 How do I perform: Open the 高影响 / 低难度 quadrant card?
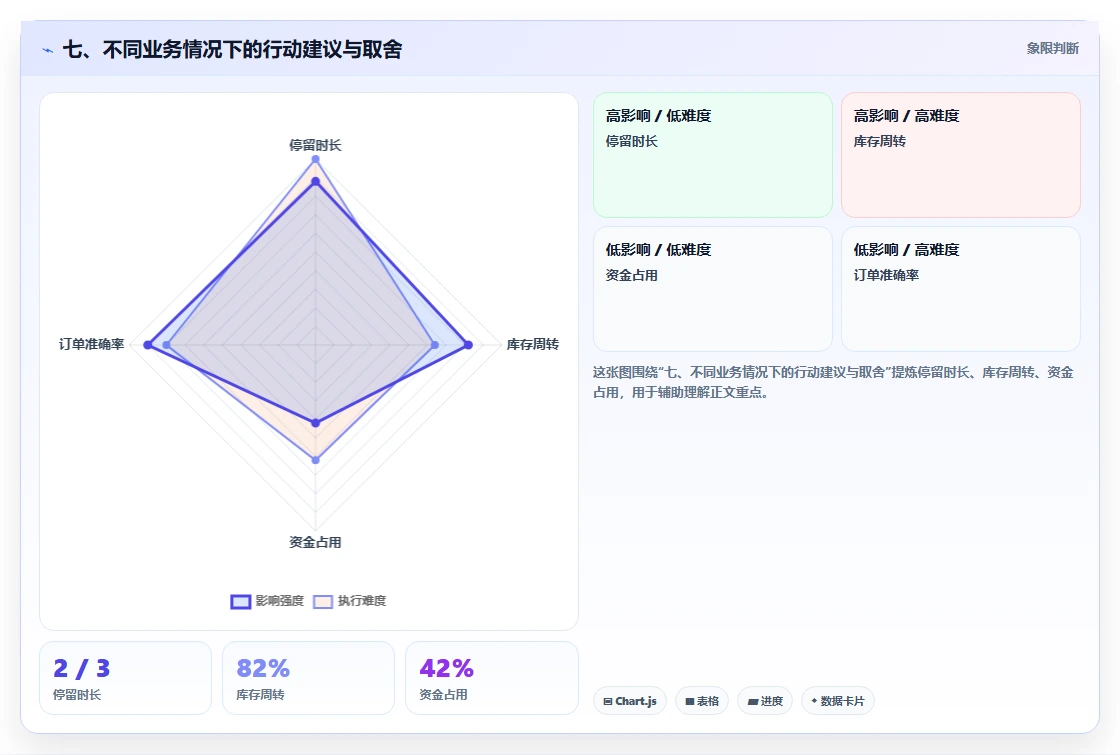point(713,155)
